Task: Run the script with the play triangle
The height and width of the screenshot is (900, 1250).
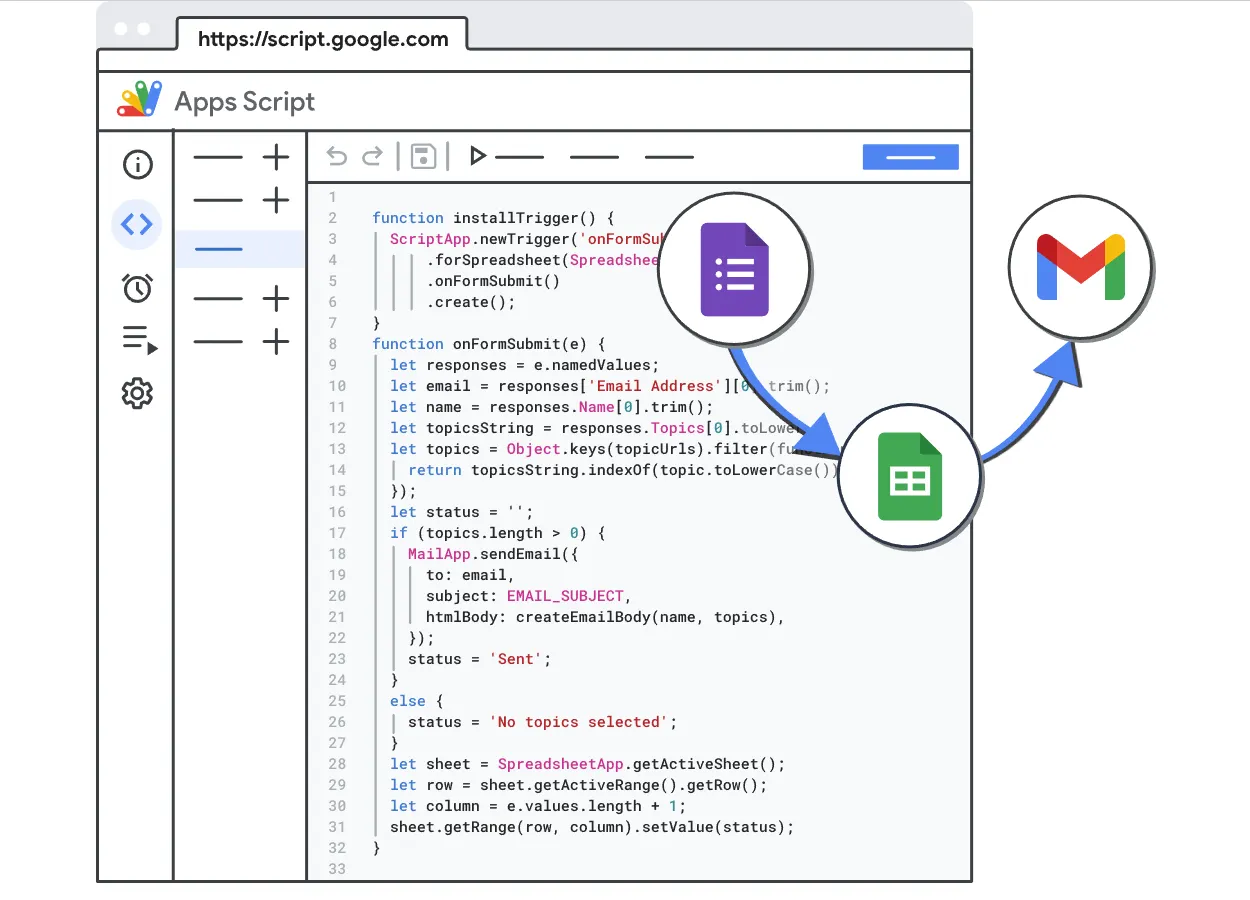Action: pos(478,156)
